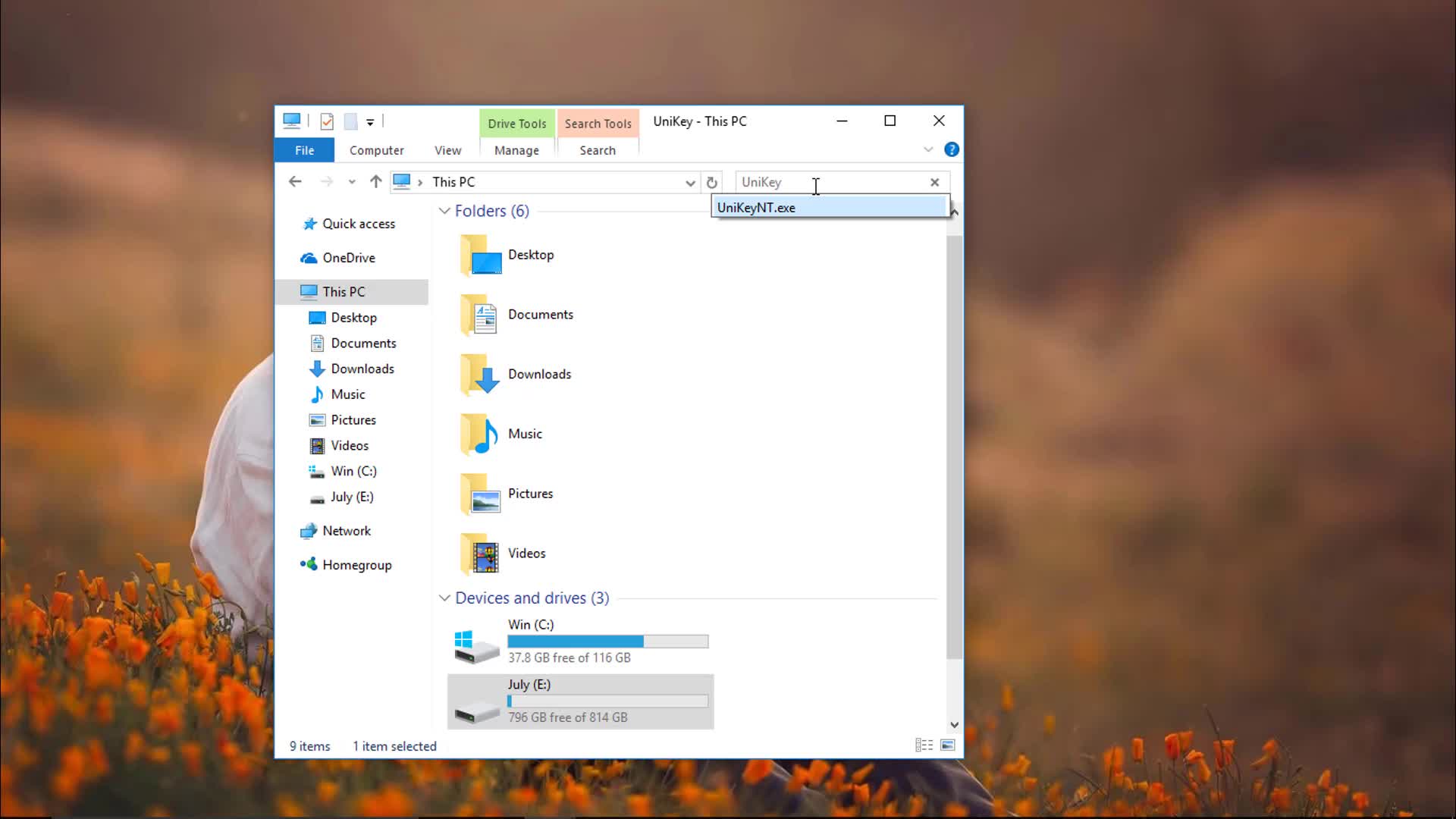Open the address bar history dropdown
Image resolution: width=1456 pixels, height=819 pixels.
690,183
